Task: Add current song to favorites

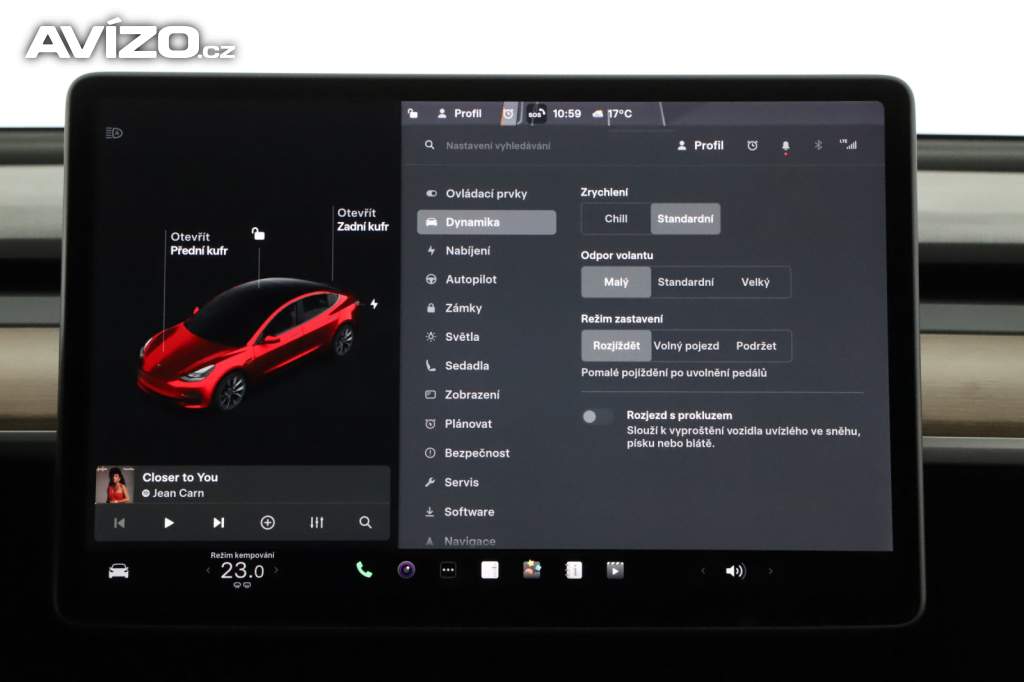Action: click(267, 522)
